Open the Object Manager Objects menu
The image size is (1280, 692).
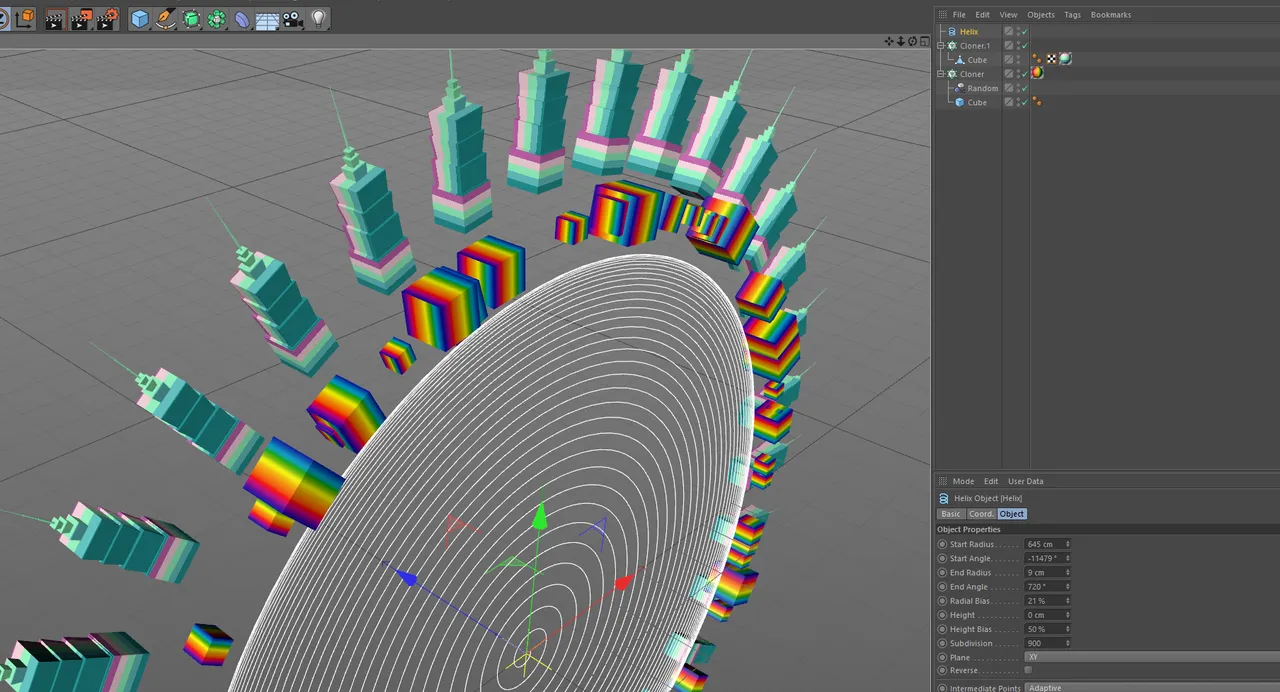click(x=1041, y=15)
